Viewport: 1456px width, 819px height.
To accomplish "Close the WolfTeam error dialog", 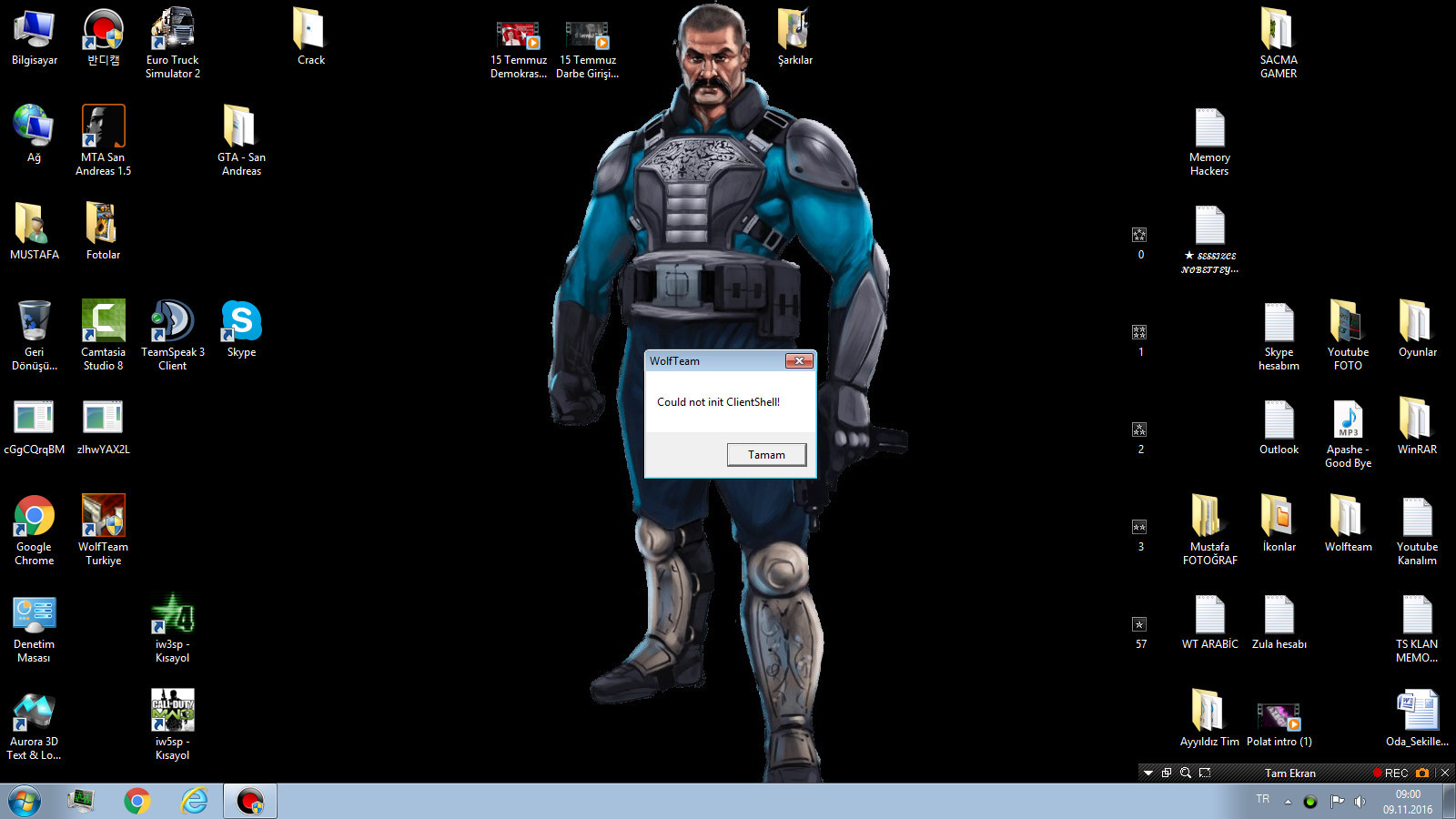I will [x=799, y=361].
